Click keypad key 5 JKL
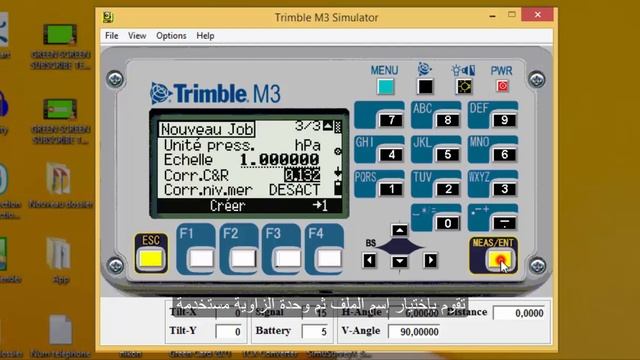Screen dimensions: 640x360 (x=448, y=155)
